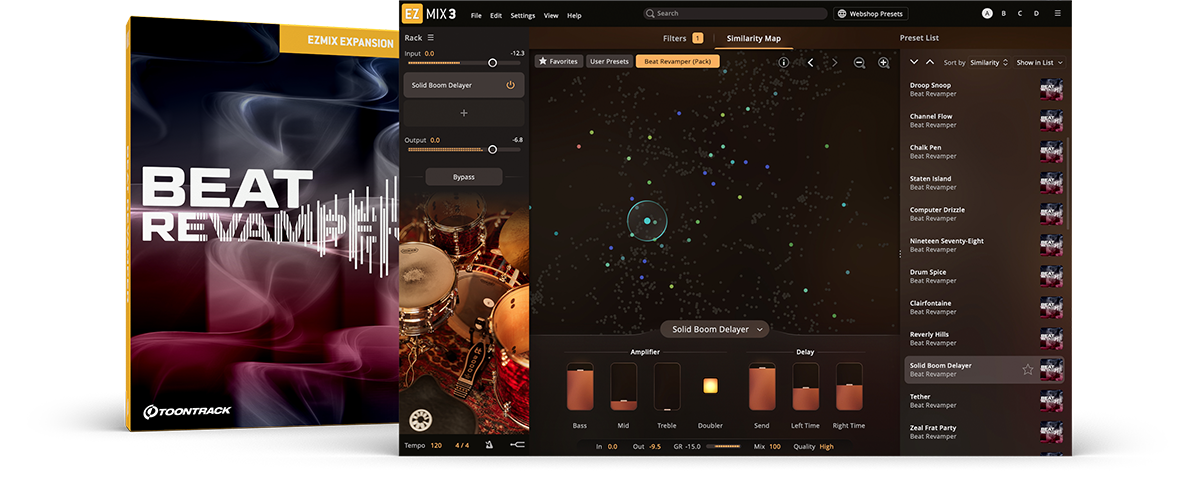Select the Reverly Hills preset

984,338
